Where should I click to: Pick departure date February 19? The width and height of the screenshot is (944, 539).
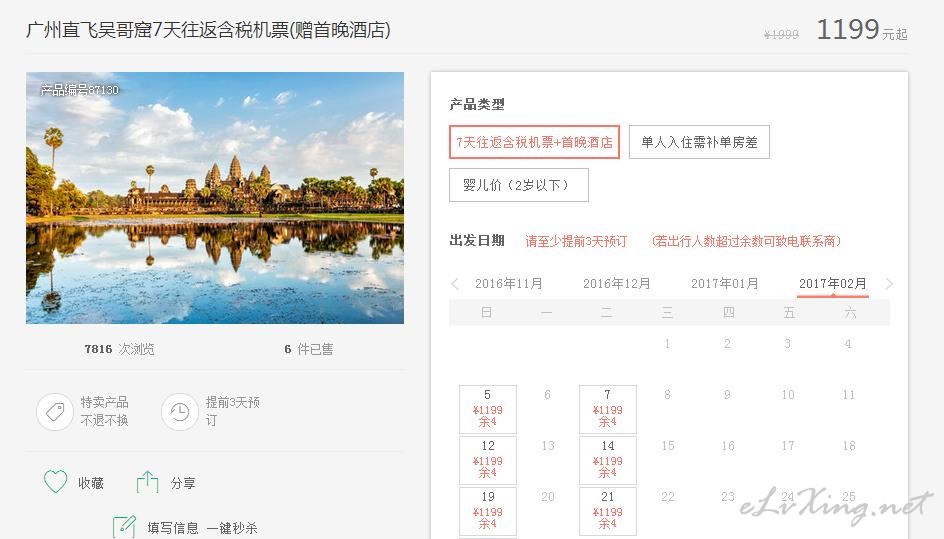pyautogui.click(x=488, y=511)
